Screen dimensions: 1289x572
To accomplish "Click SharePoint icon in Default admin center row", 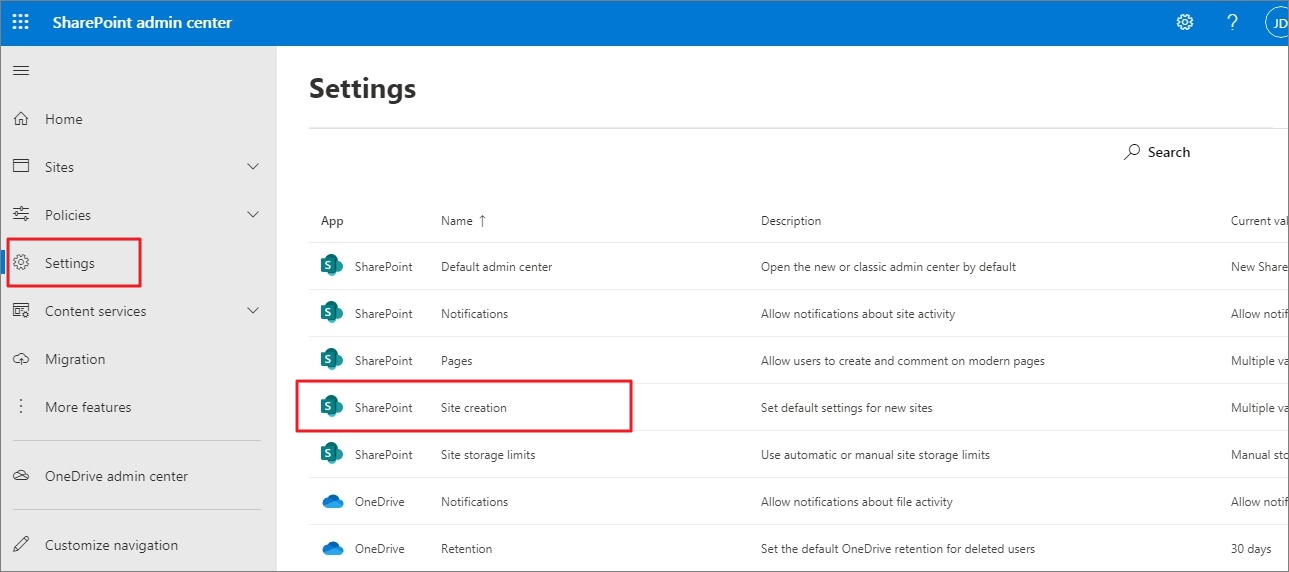I will 331,266.
